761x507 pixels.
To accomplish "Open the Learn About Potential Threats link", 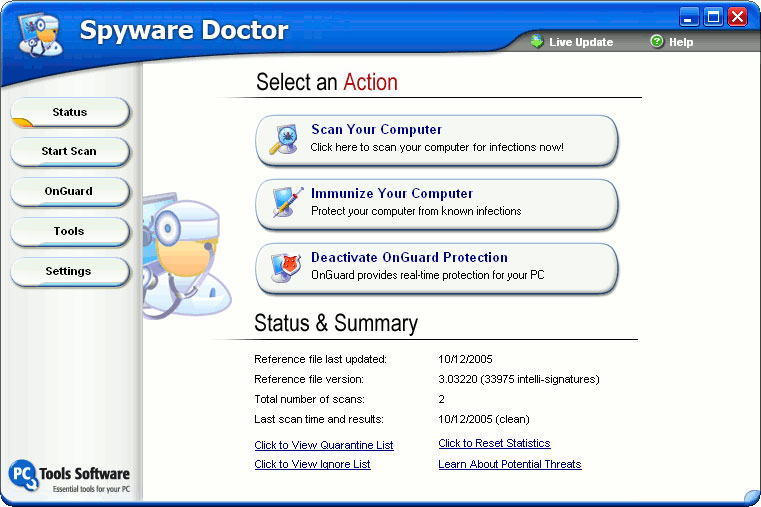I will coord(509,464).
